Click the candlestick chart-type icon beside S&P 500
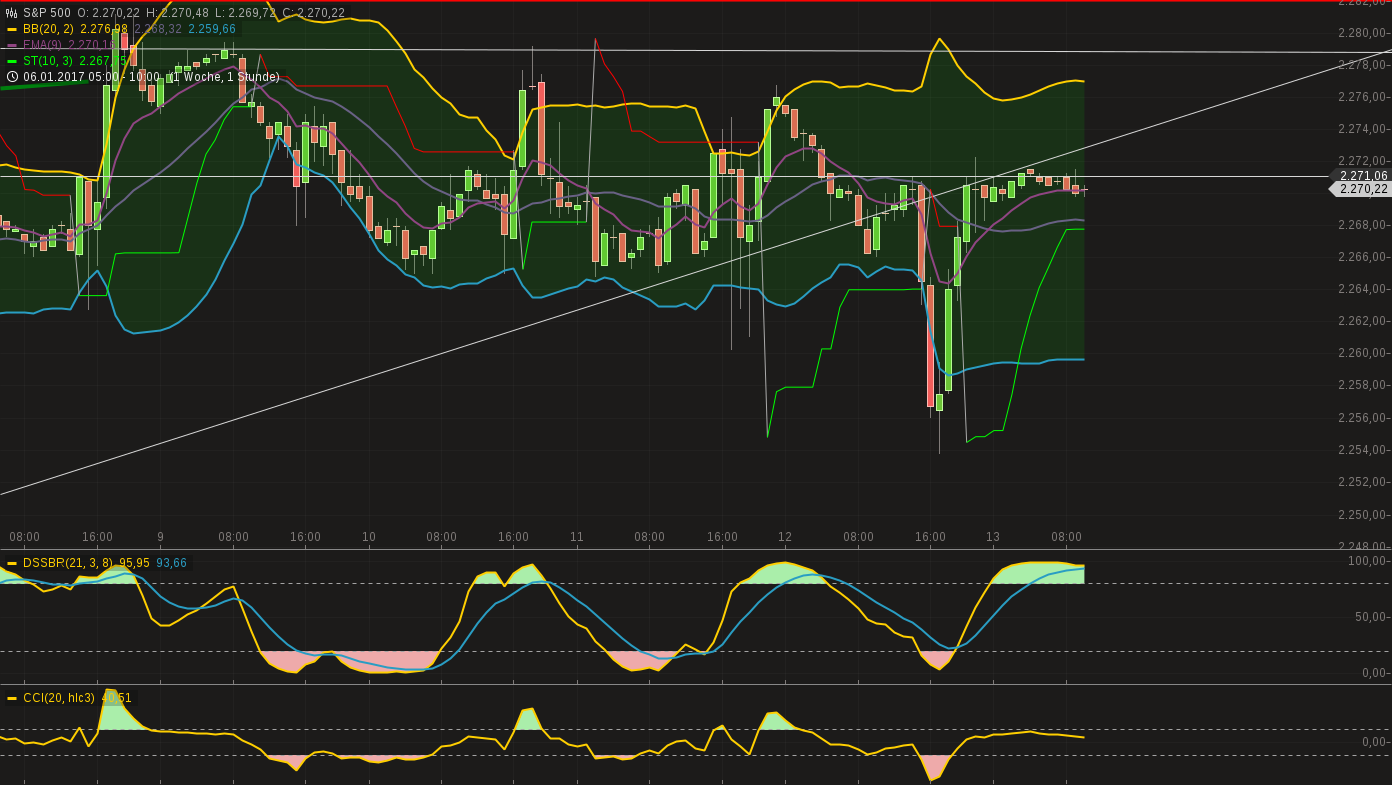Viewport: 1392px width, 785px height. 11,13
